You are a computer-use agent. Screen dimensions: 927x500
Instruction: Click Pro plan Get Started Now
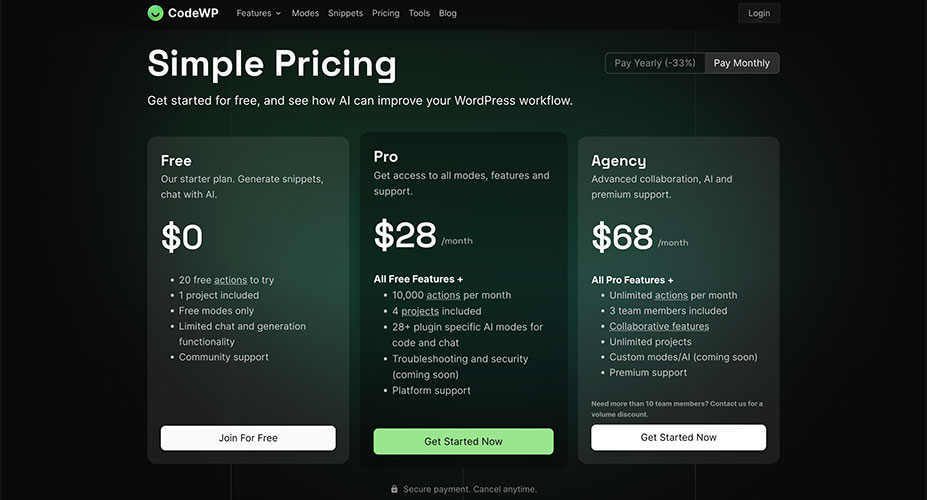click(x=463, y=441)
